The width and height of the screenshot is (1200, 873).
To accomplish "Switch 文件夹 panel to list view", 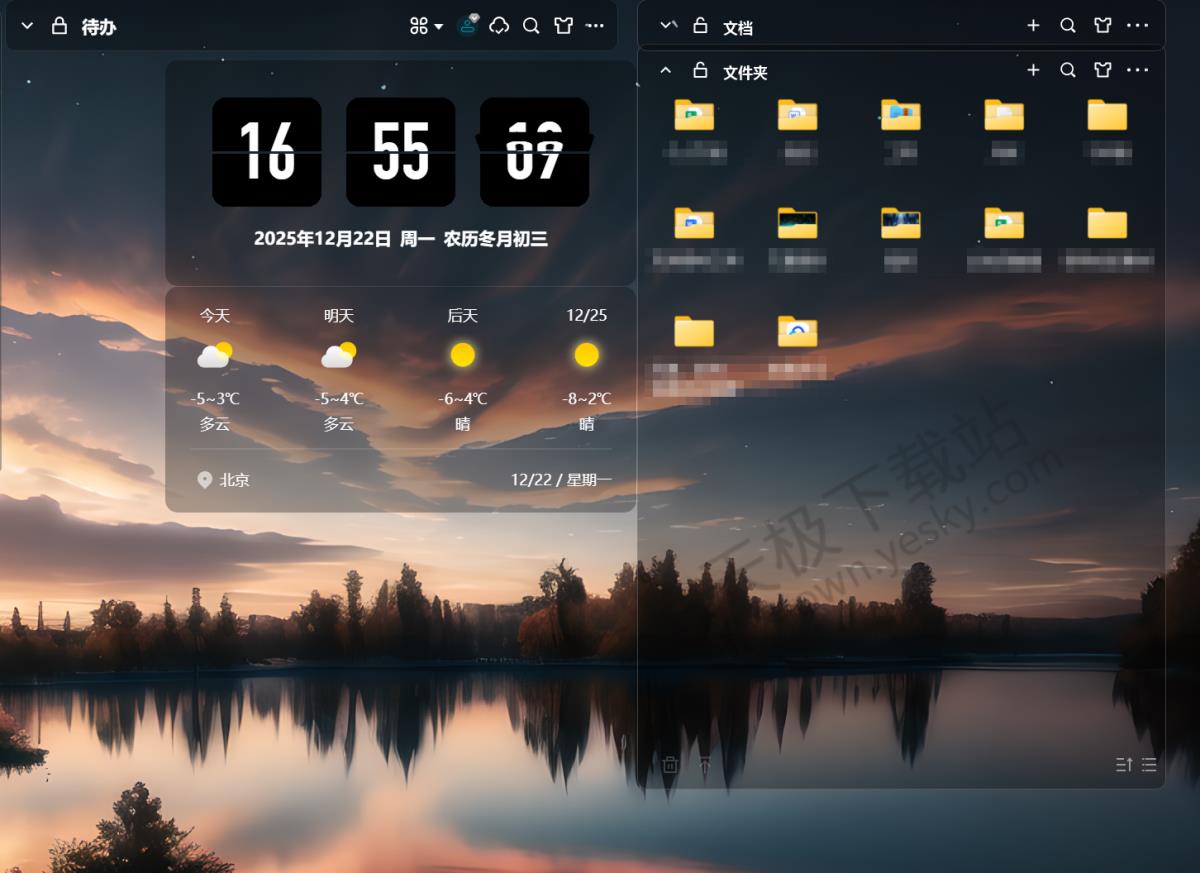I will [1149, 765].
